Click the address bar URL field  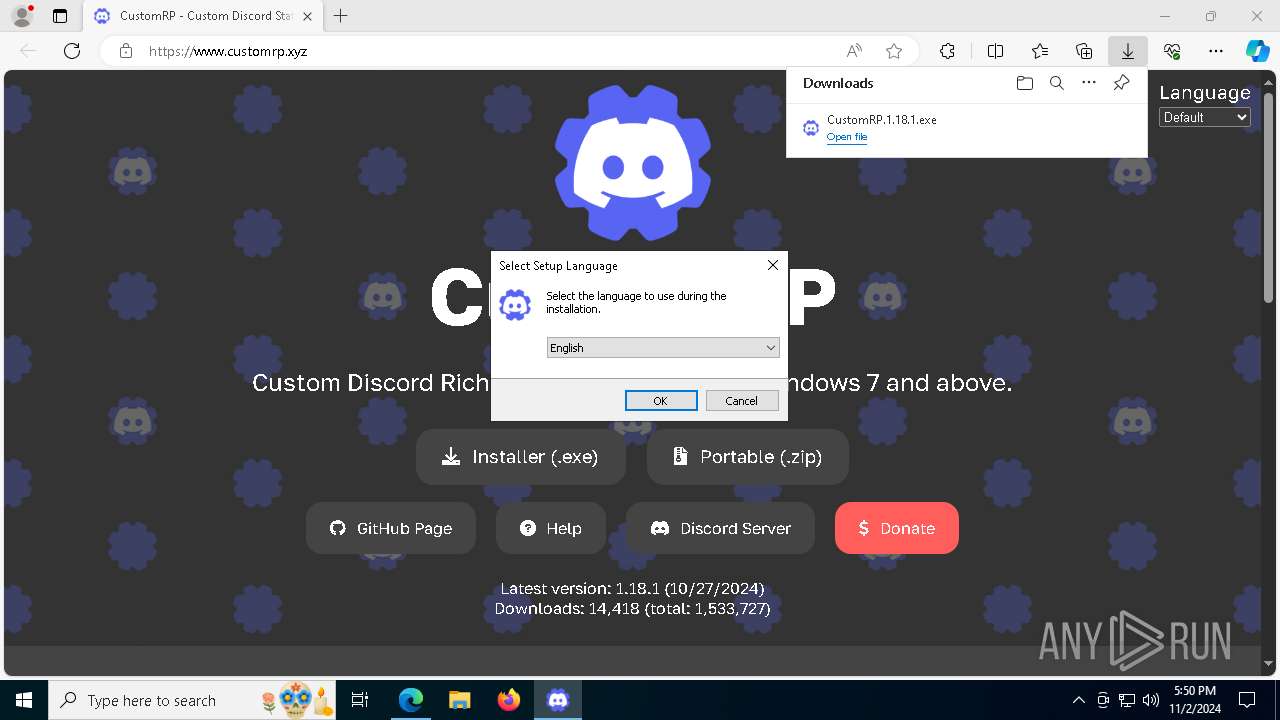tap(490, 51)
